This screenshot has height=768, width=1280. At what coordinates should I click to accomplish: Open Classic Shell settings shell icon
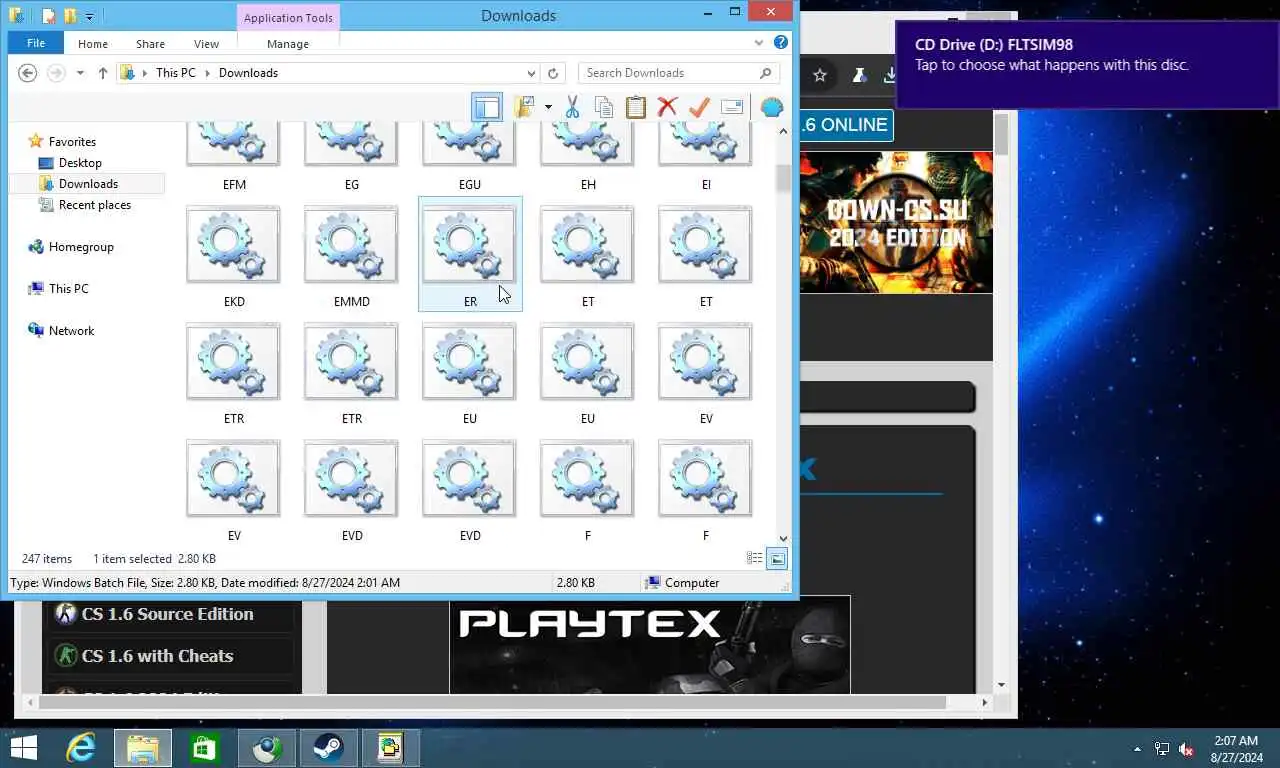[x=771, y=107]
